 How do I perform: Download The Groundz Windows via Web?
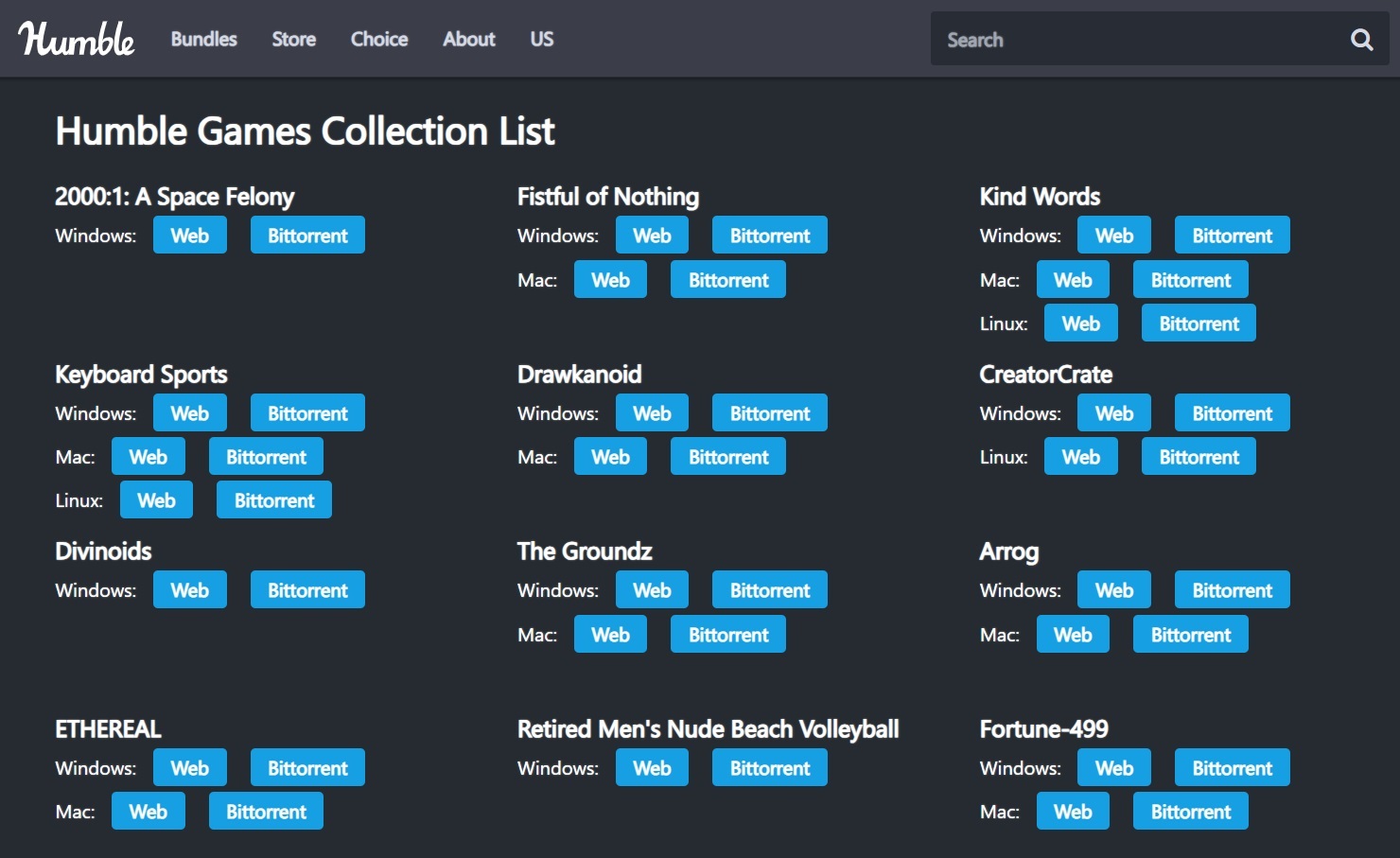click(x=652, y=590)
